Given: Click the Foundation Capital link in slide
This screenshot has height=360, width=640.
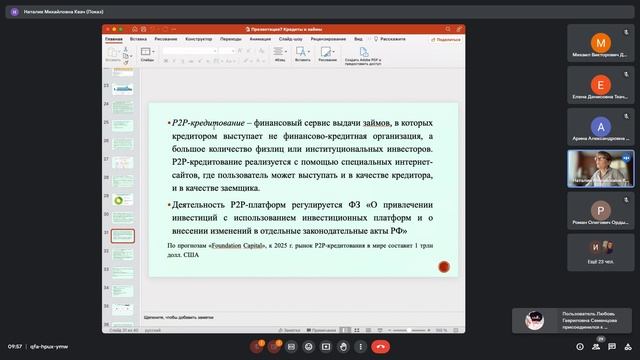Looking at the screenshot, I should [237, 245].
